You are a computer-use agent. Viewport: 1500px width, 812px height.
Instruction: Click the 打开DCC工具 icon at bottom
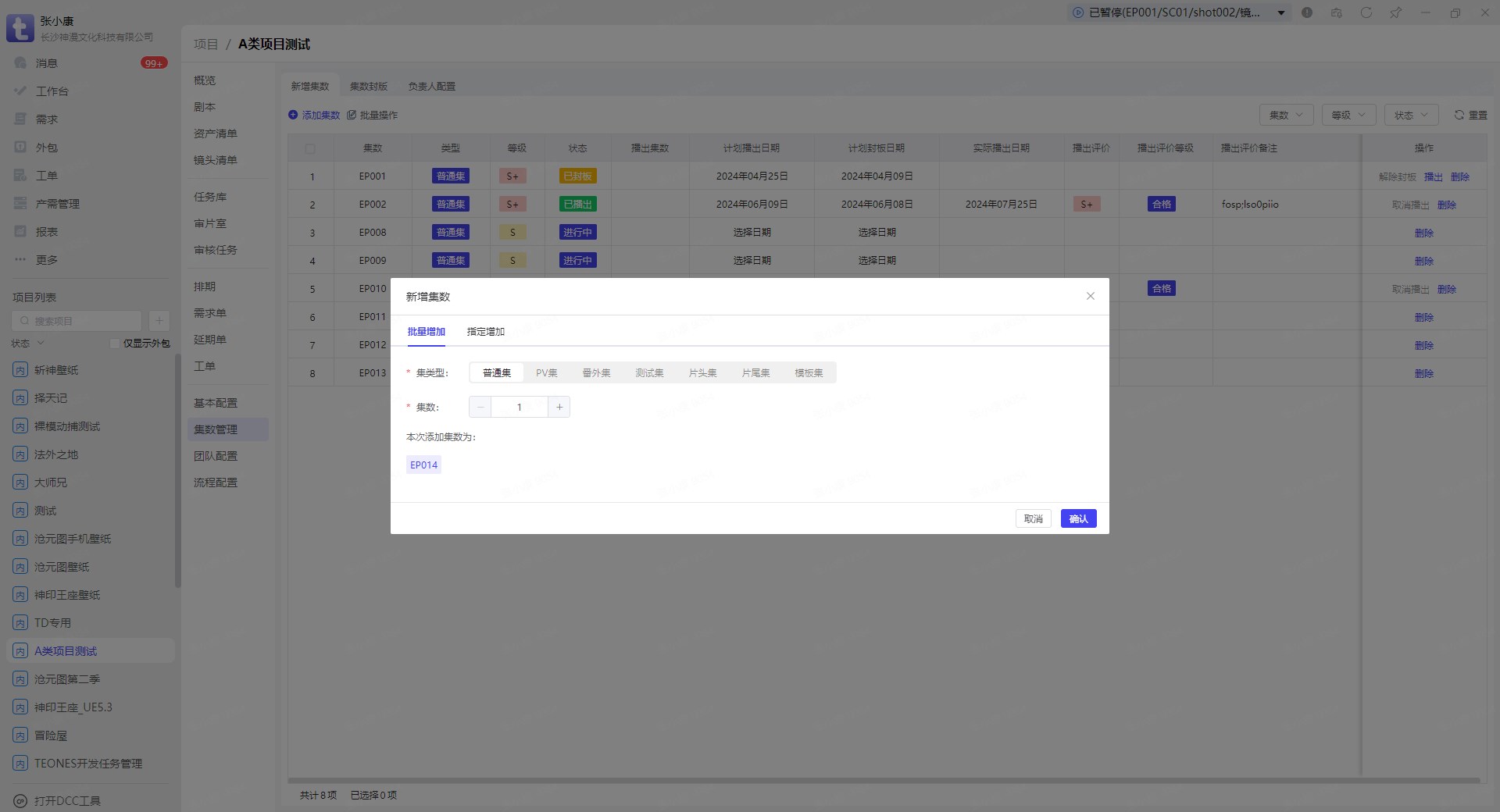[x=20, y=801]
